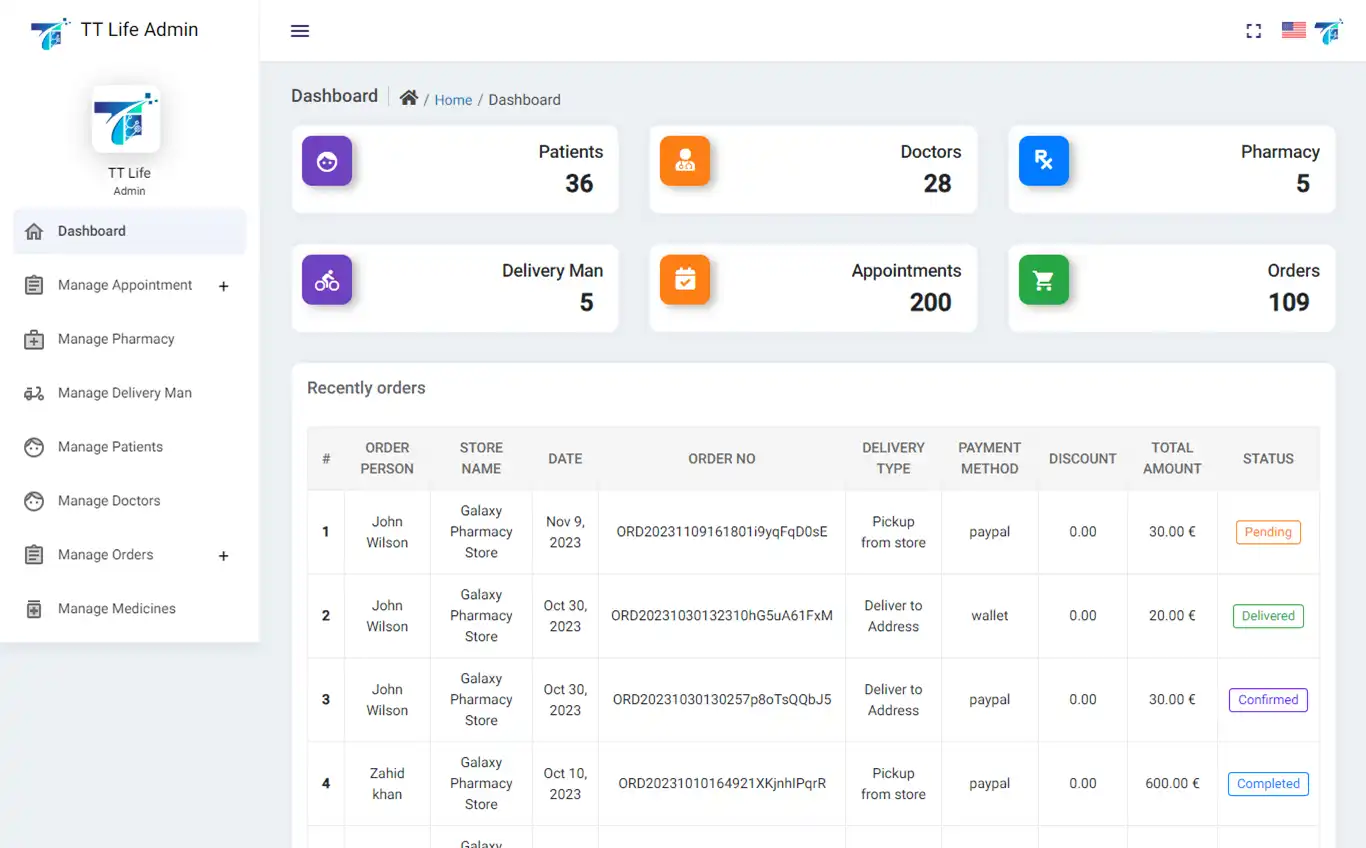
Task: Open the Home breadcrumb link
Action: coord(453,100)
